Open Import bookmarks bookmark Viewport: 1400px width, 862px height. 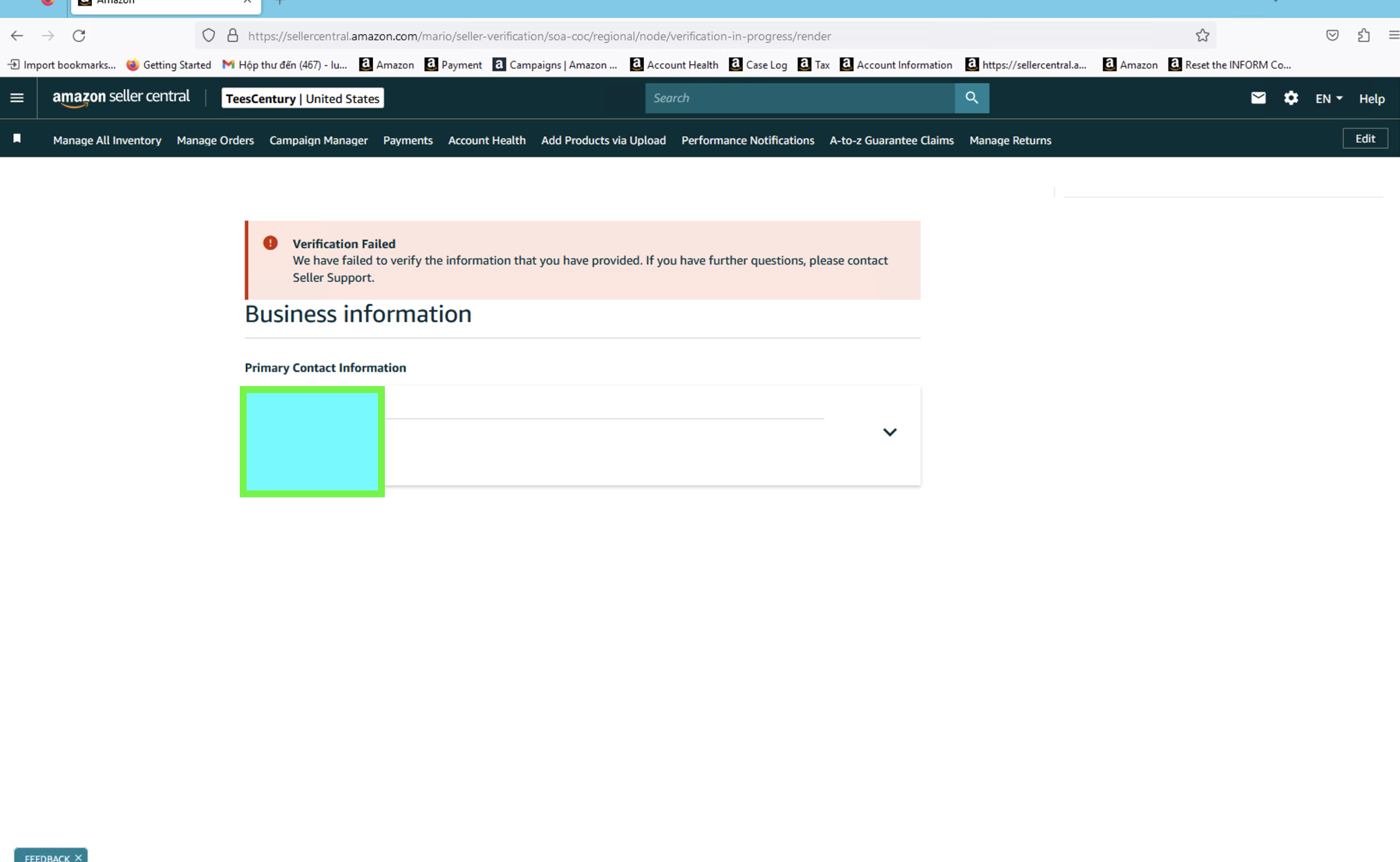[62, 65]
